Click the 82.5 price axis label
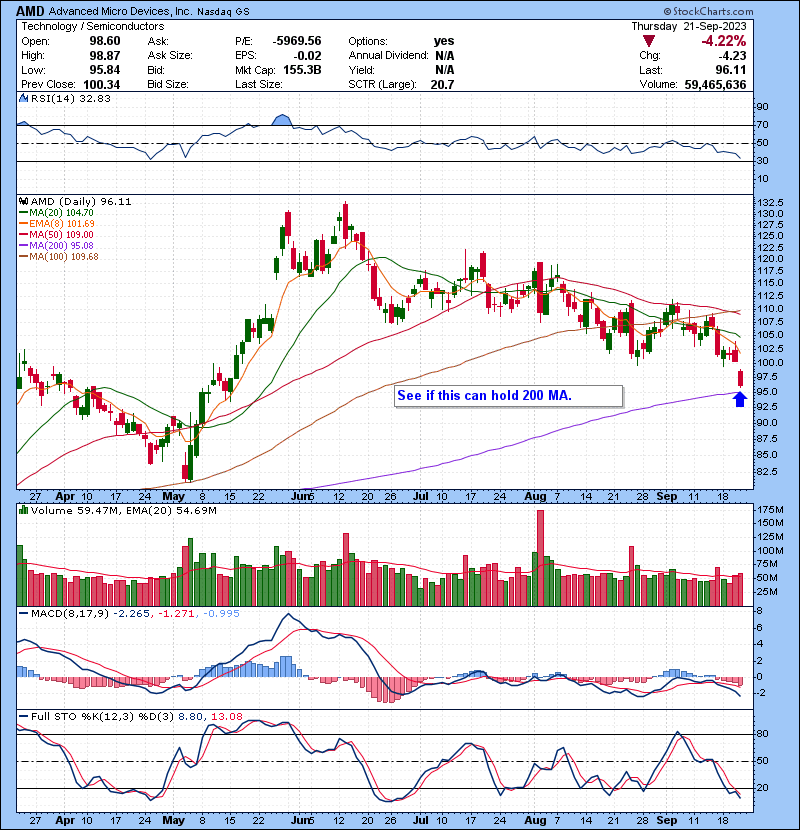 tap(767, 471)
